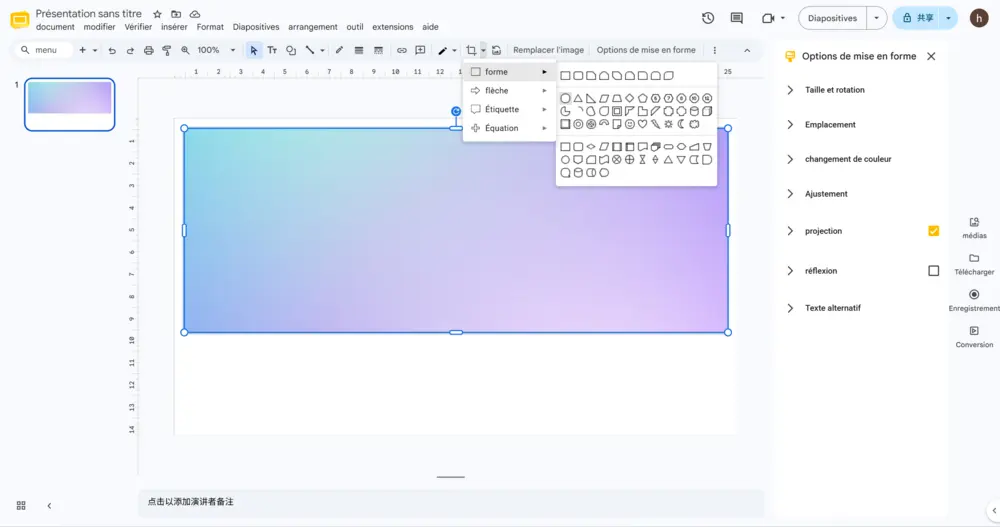Open the Diapositives slideshow dropdown arrow
The width and height of the screenshot is (1000, 527).
click(x=876, y=18)
